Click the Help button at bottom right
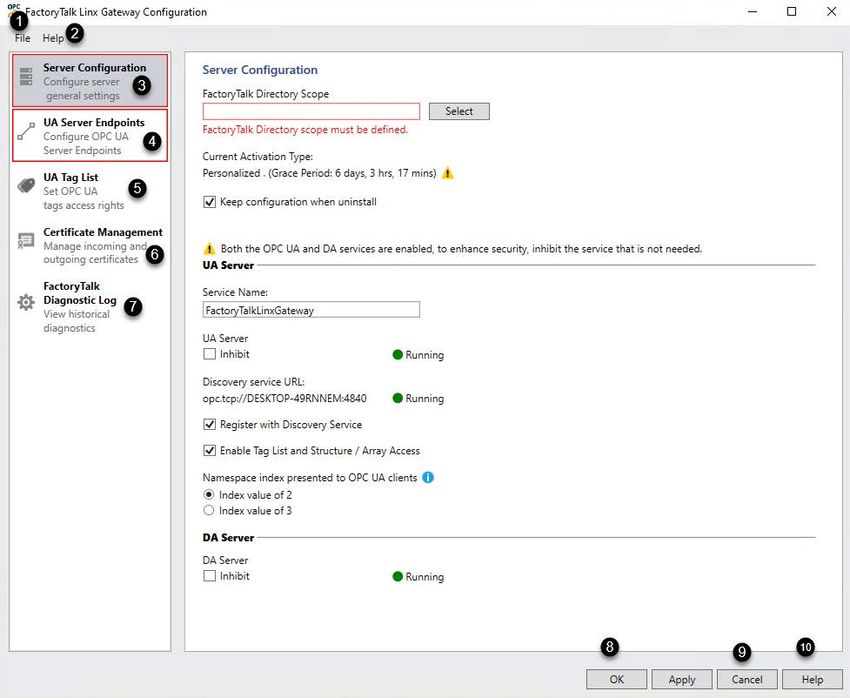The image size is (850, 698). pyautogui.click(x=813, y=680)
